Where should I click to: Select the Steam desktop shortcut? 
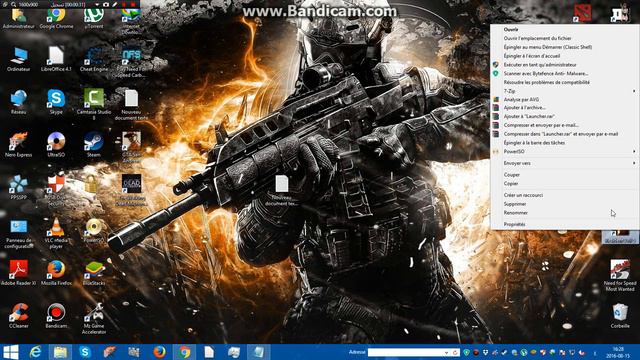click(x=93, y=144)
